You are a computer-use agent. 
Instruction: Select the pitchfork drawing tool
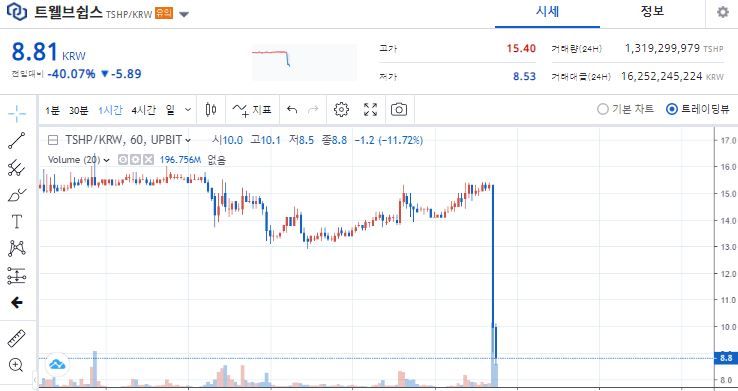coord(16,168)
